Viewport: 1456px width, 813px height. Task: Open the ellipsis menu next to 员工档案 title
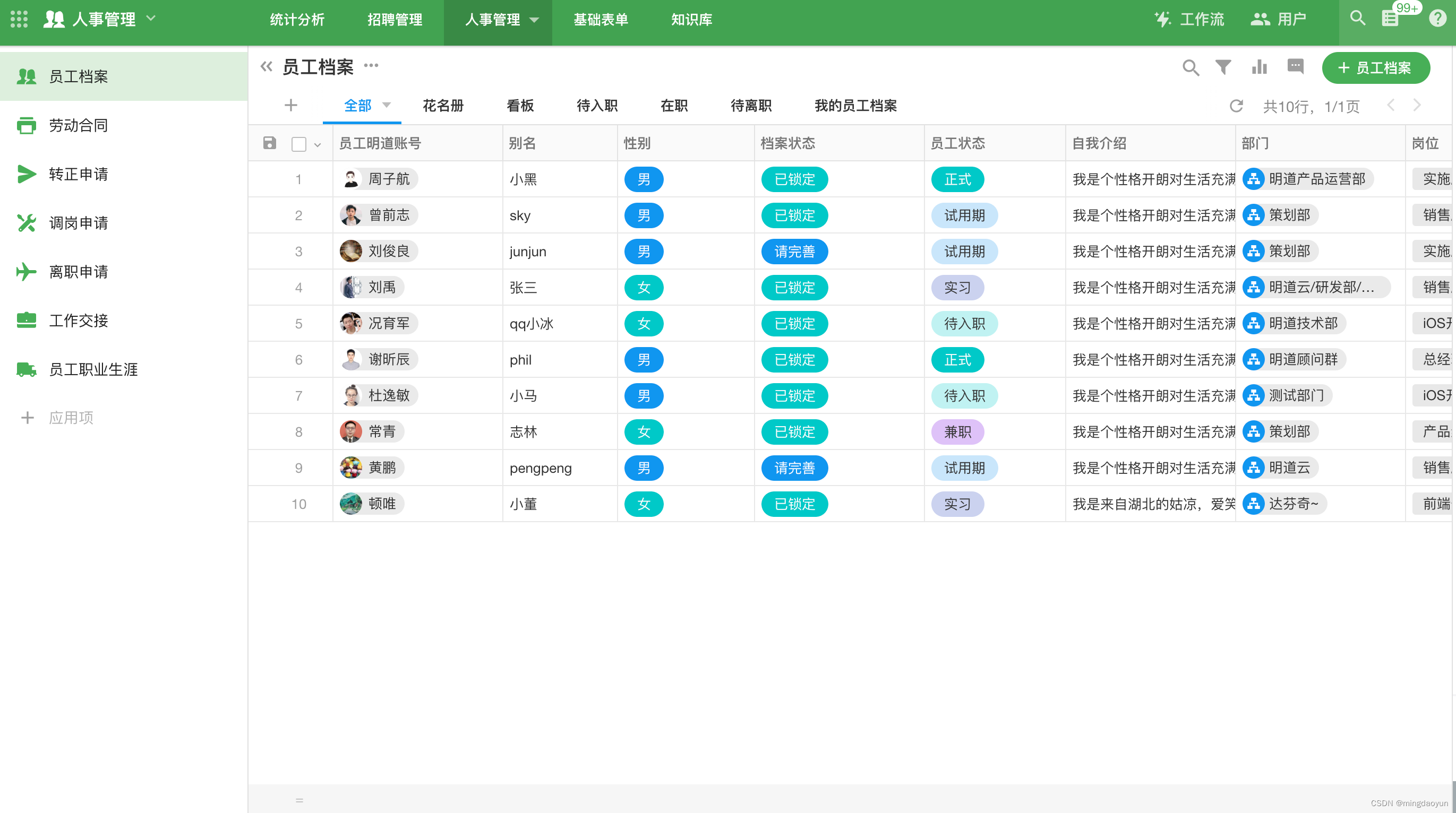371,66
